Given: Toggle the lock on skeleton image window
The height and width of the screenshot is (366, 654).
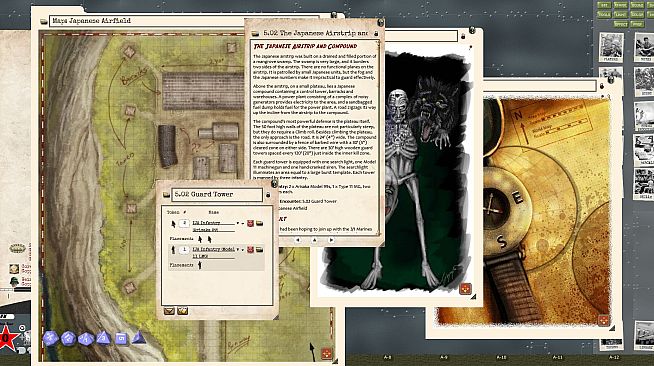Looking at the screenshot, I should 463,37.
